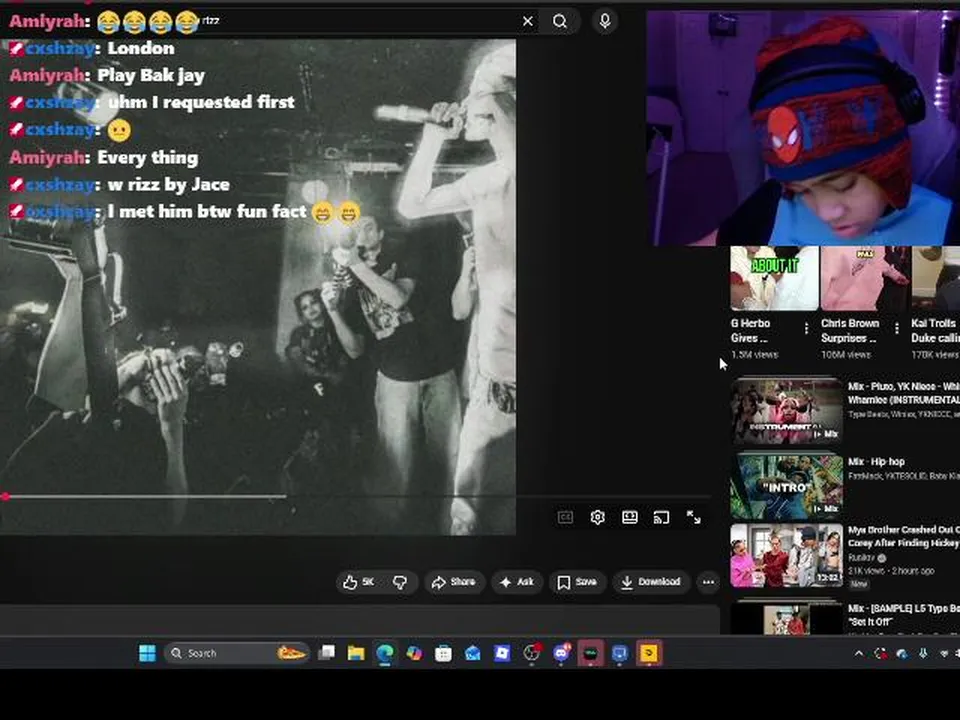Share this video
This screenshot has width=960, height=720.
click(454, 582)
